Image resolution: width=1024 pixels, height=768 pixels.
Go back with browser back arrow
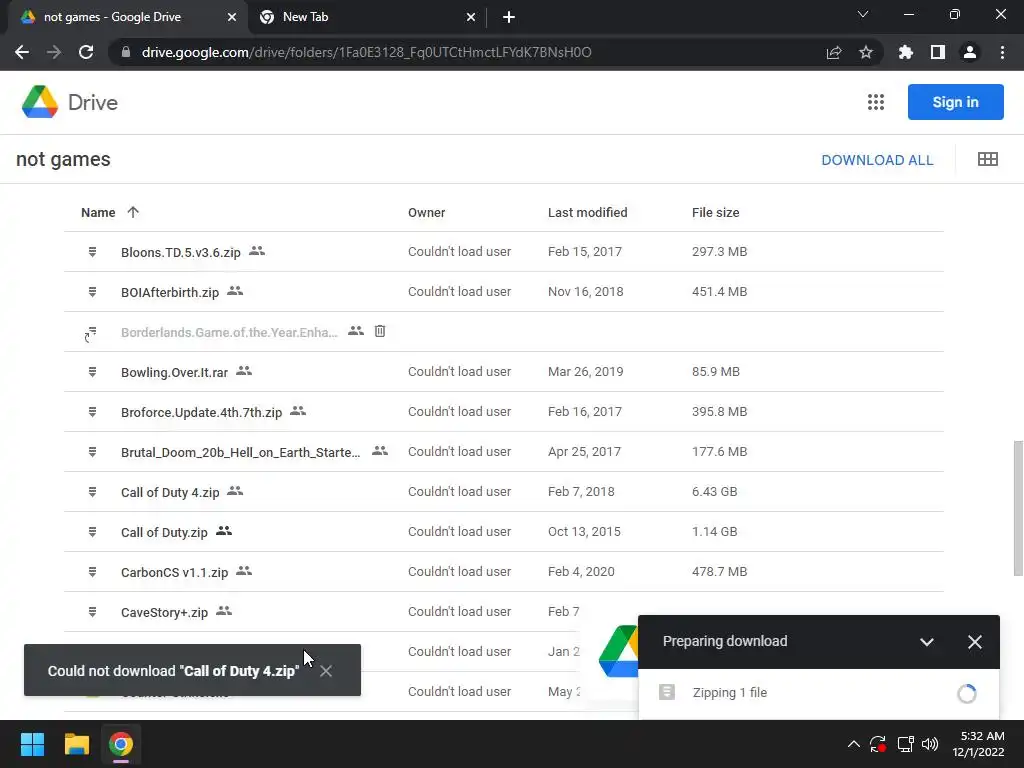pyautogui.click(x=22, y=52)
